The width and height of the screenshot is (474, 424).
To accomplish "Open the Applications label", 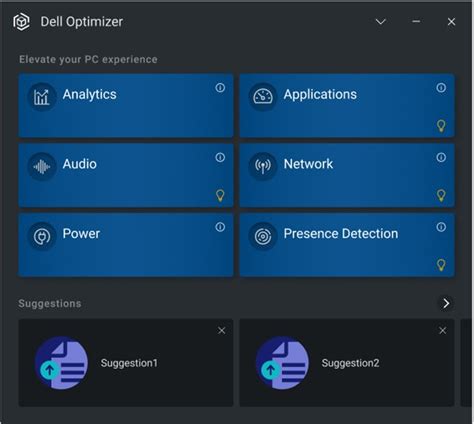I will pos(320,94).
